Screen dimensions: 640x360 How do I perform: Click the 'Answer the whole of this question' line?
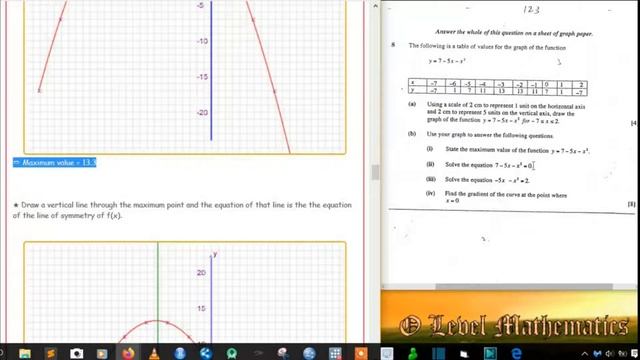tap(514, 33)
